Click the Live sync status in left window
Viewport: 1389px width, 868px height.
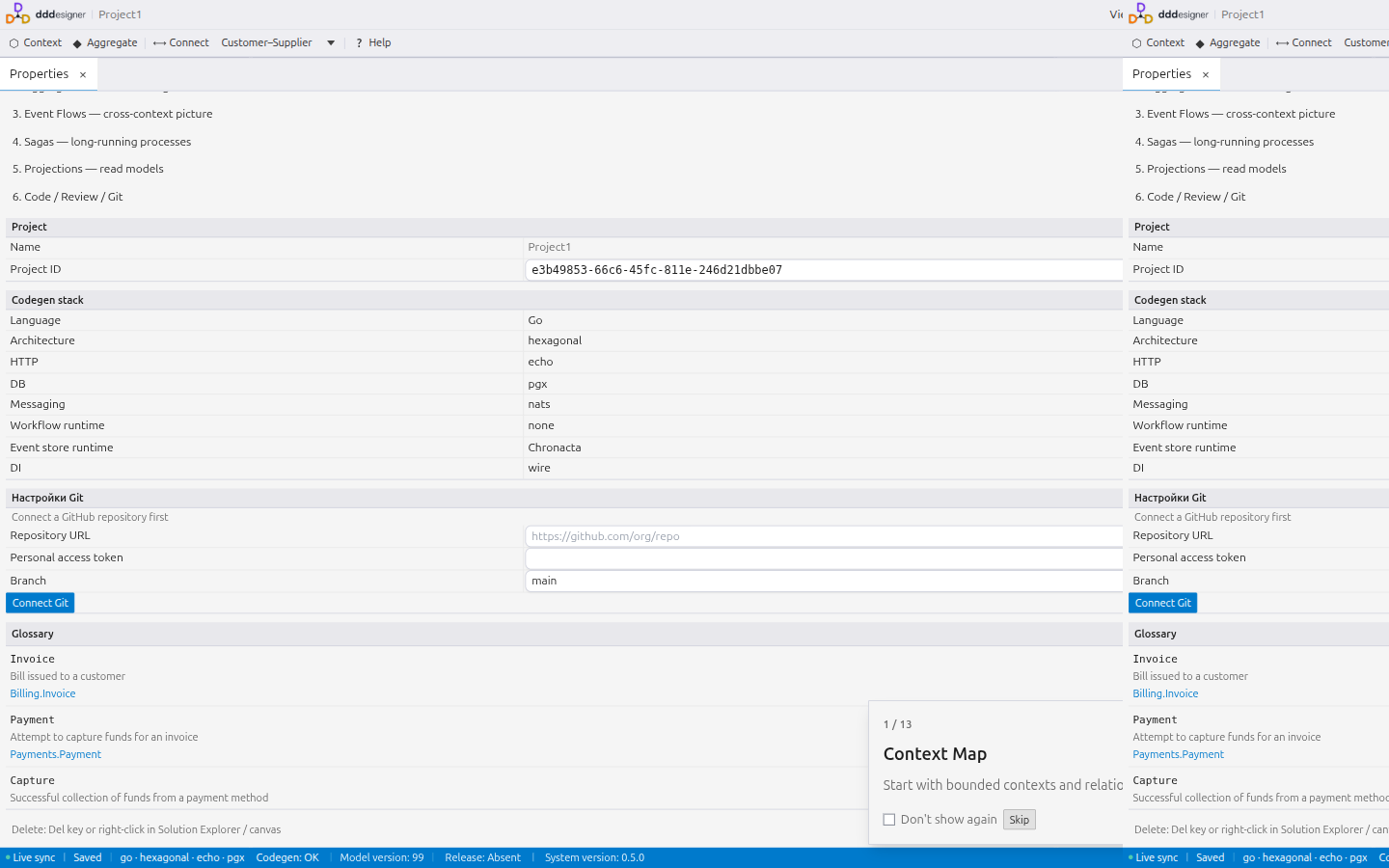[x=31, y=857]
